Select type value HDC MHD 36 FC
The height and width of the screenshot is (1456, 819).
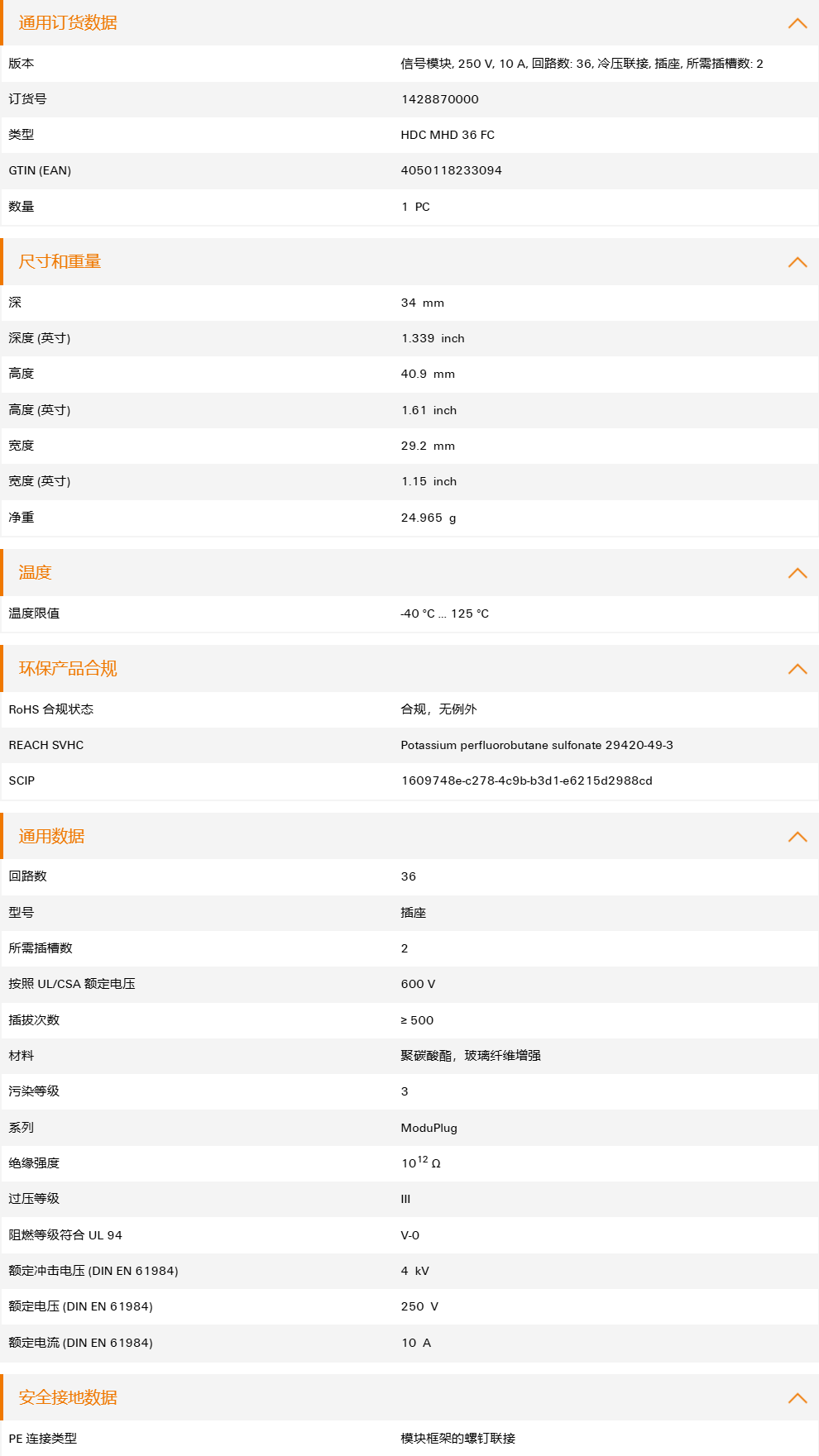tap(448, 135)
